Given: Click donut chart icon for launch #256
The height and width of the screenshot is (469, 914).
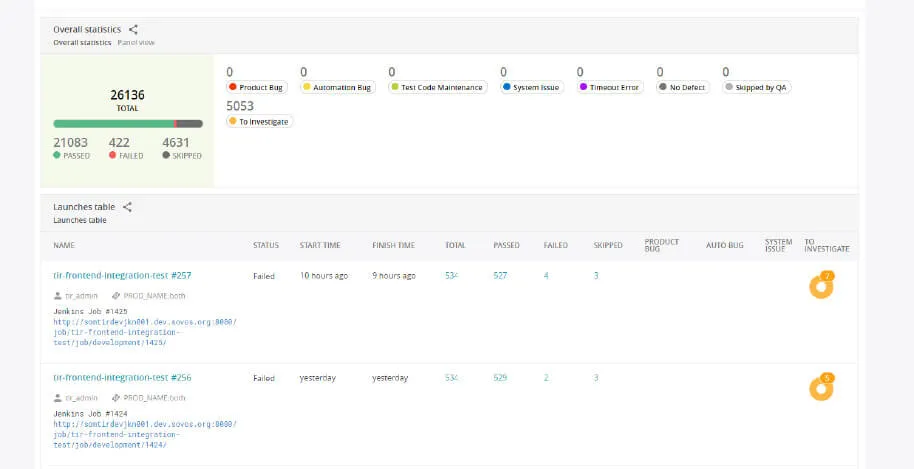Looking at the screenshot, I should (x=821, y=388).
